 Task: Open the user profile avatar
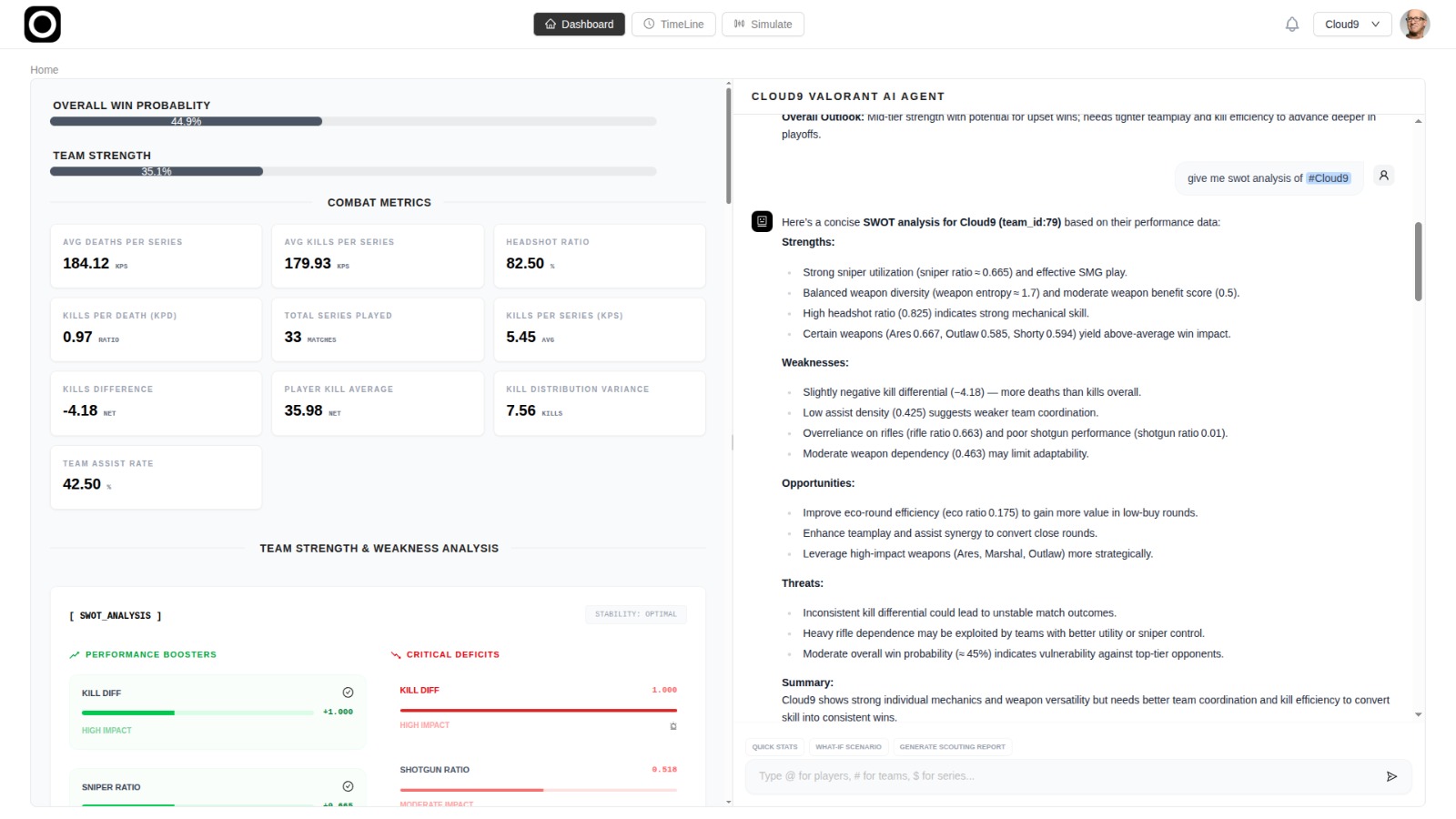[1415, 25]
